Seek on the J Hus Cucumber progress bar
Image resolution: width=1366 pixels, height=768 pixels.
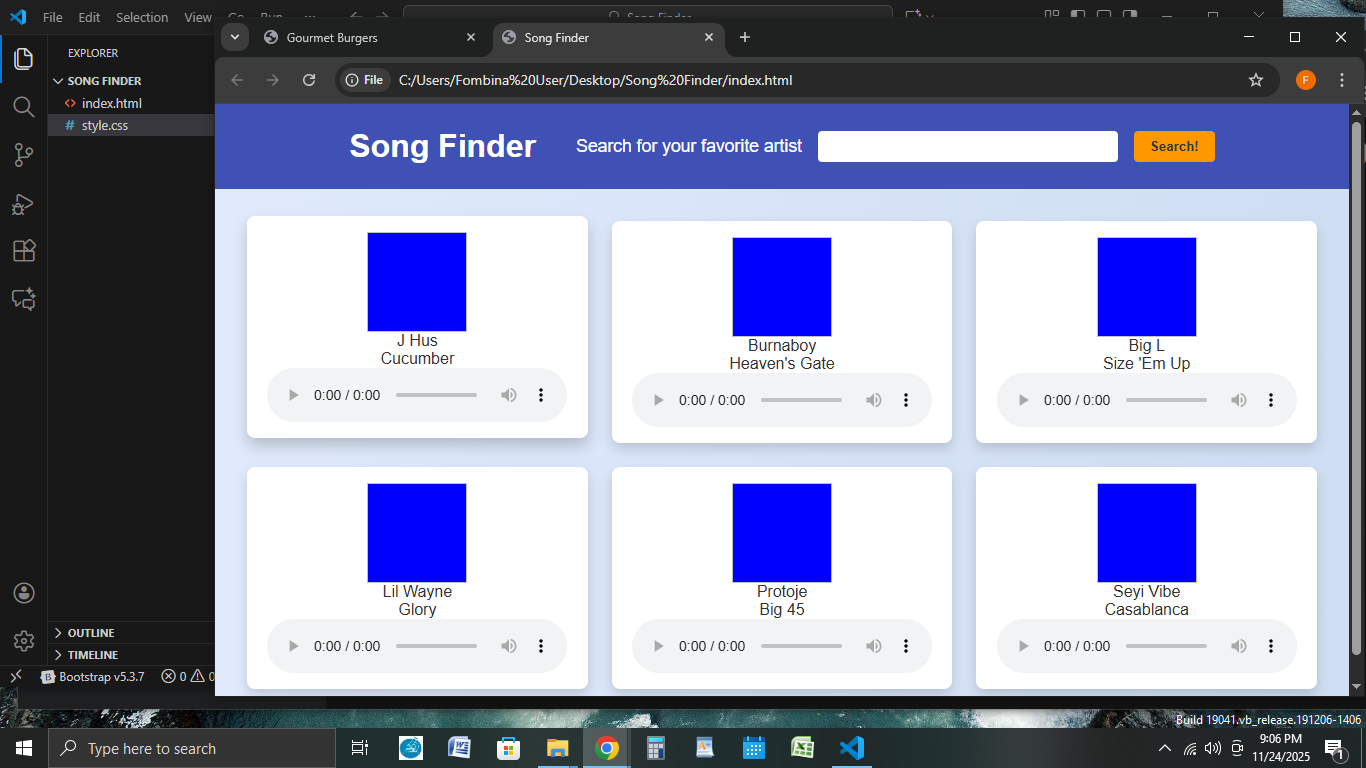(436, 395)
